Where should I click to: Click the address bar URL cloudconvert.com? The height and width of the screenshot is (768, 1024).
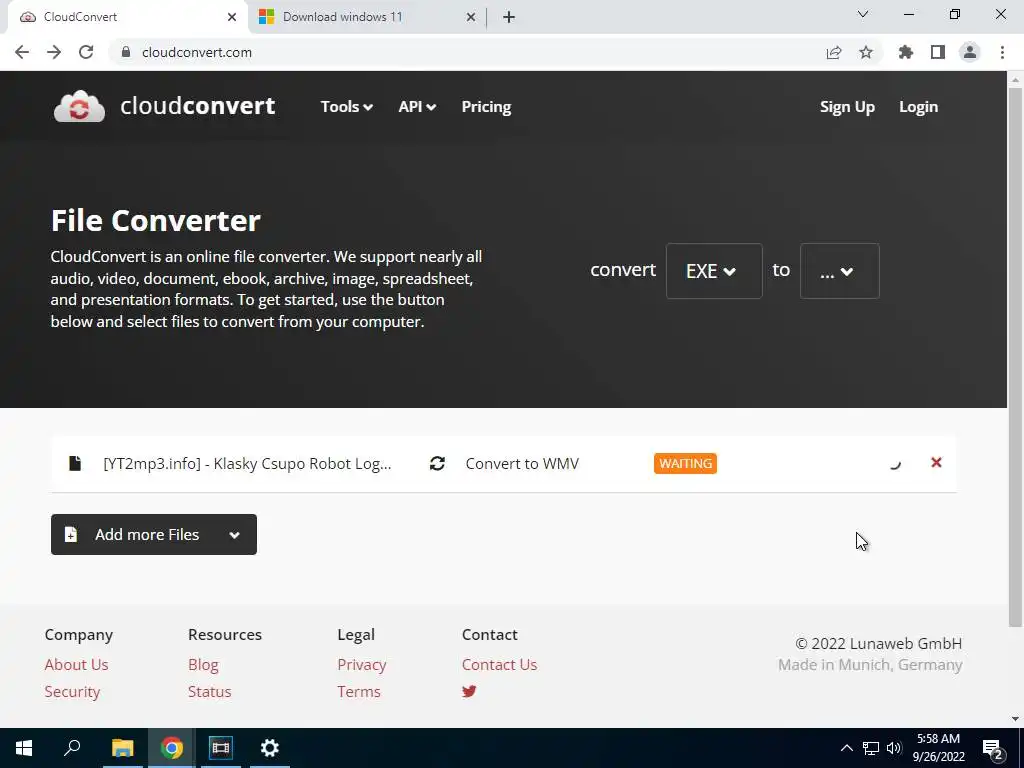pos(197,52)
